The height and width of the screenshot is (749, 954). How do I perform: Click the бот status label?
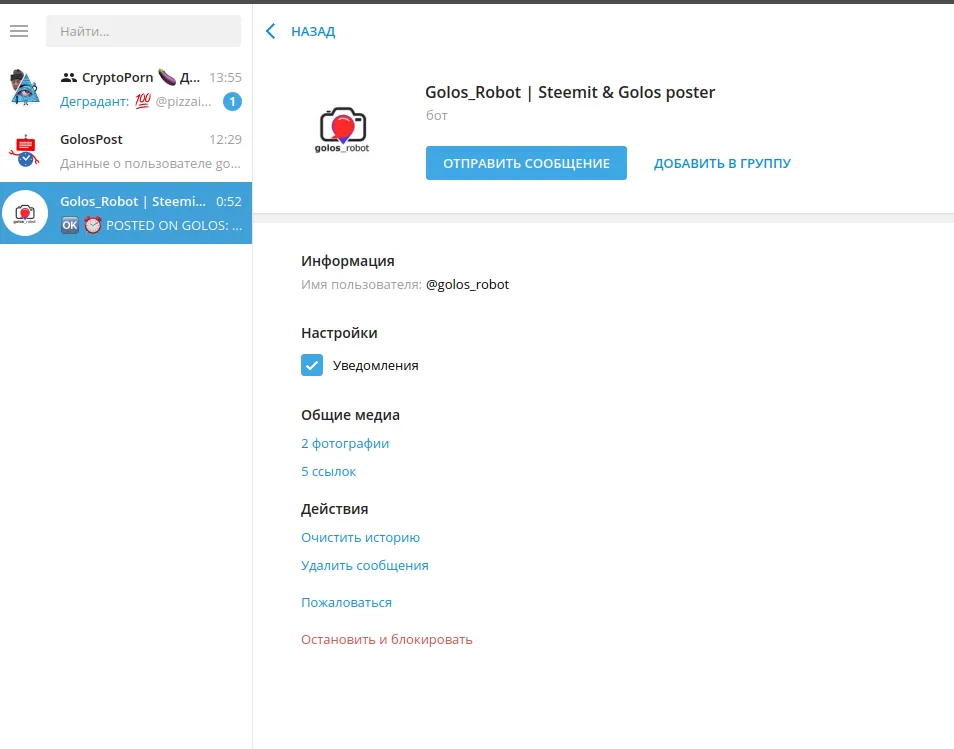[437, 116]
